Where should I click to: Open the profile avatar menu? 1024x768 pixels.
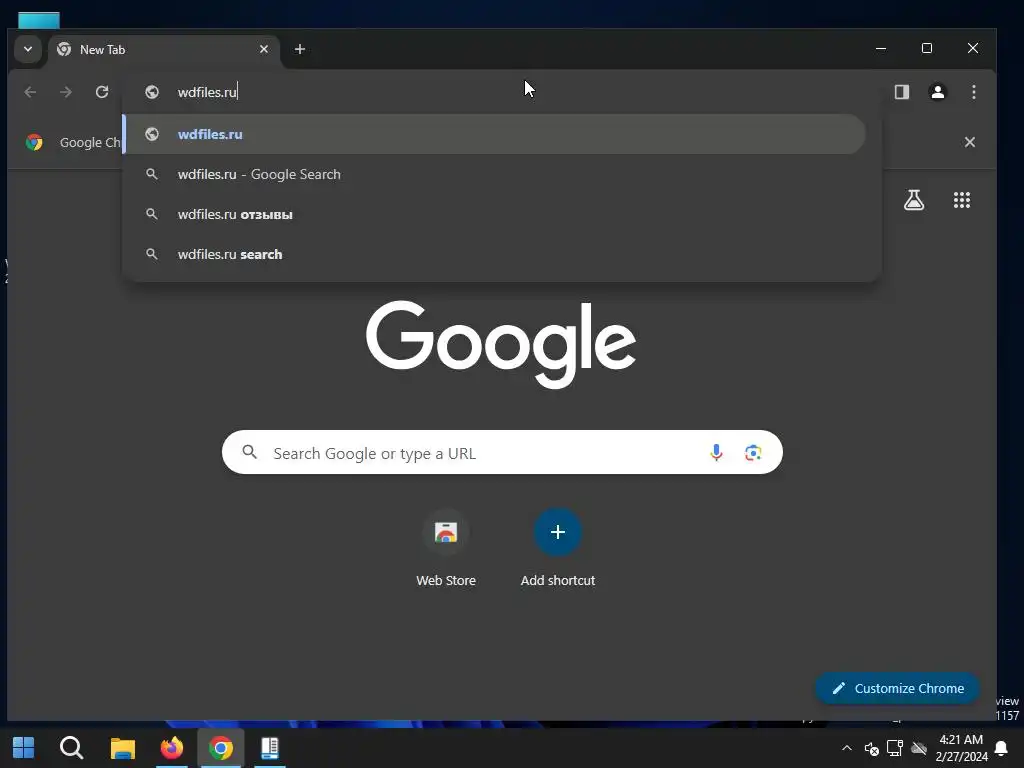pos(938,92)
